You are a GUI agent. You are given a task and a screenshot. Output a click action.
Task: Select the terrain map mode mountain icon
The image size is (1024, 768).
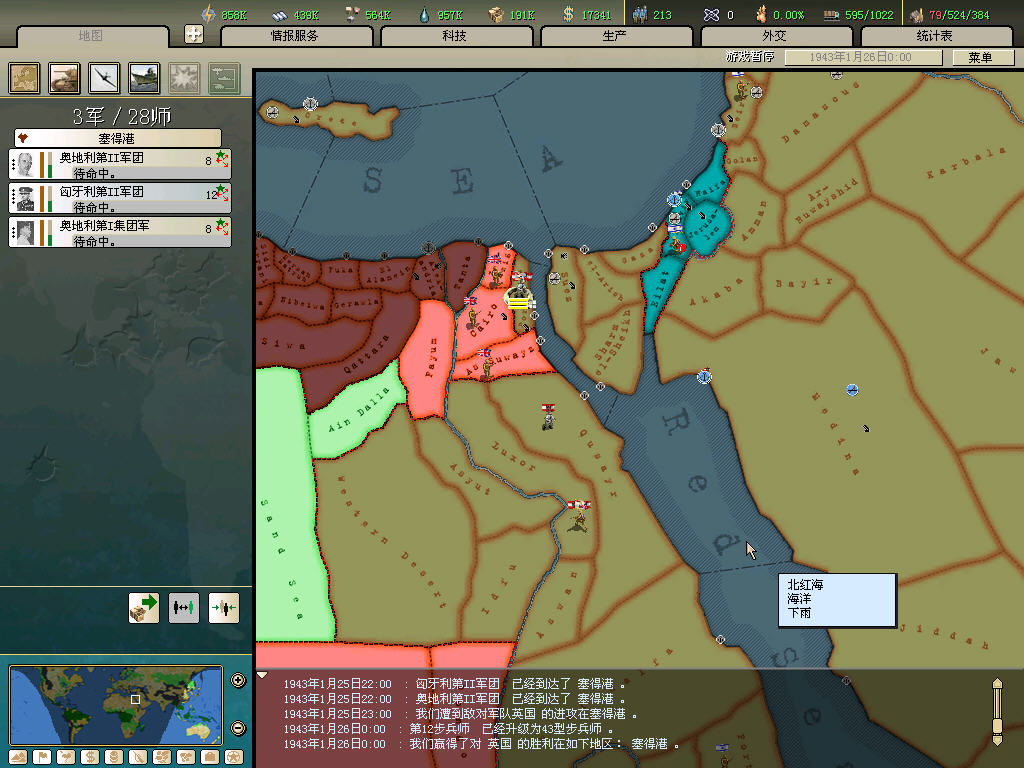[18, 757]
